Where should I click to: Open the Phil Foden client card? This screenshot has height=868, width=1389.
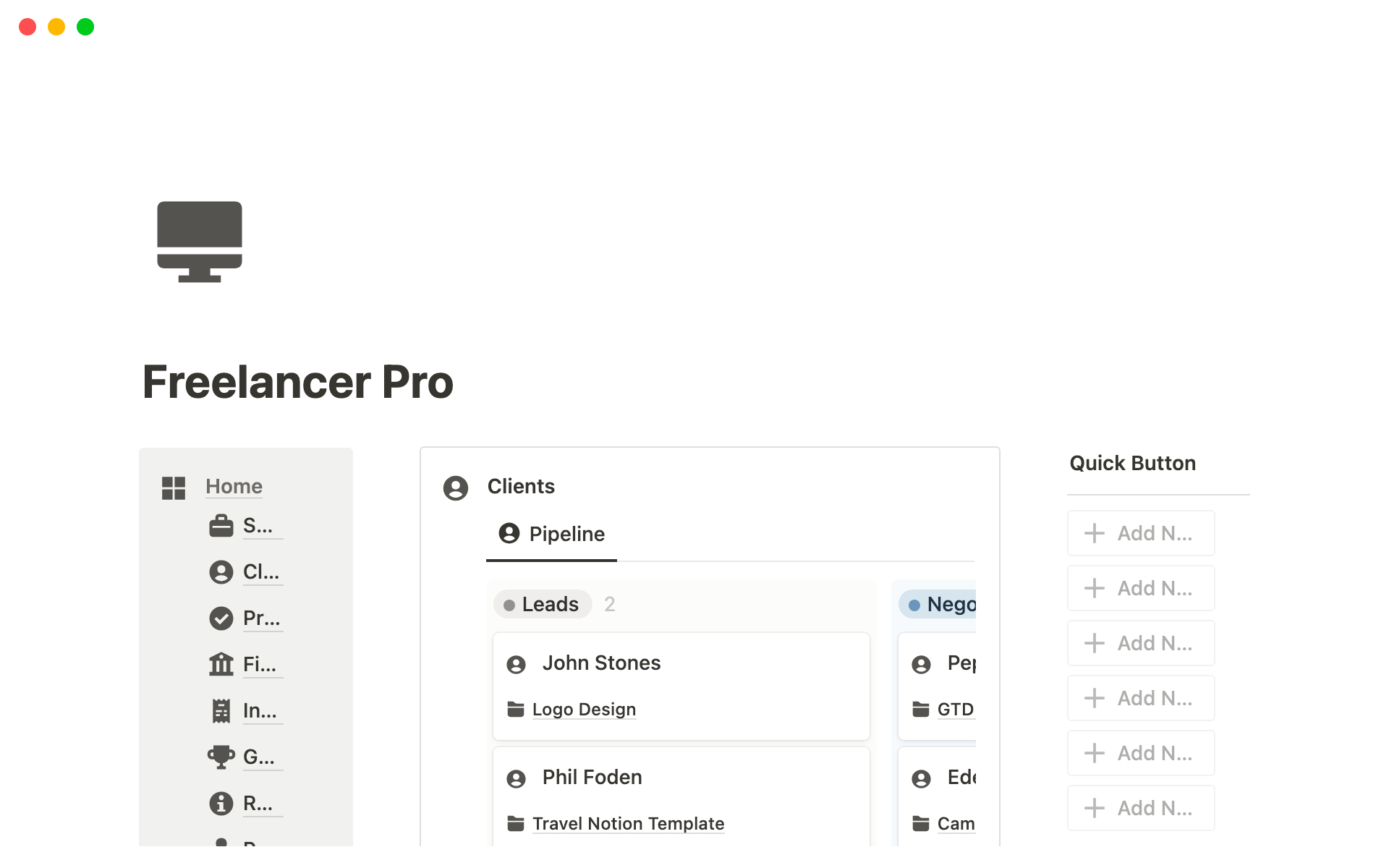point(592,778)
